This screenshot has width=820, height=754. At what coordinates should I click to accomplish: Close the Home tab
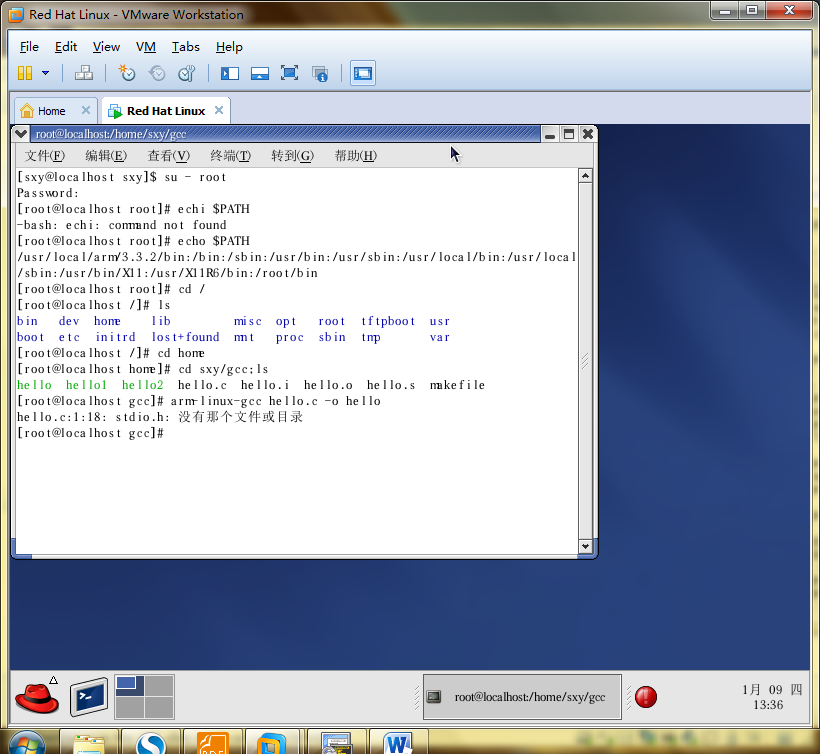86,110
